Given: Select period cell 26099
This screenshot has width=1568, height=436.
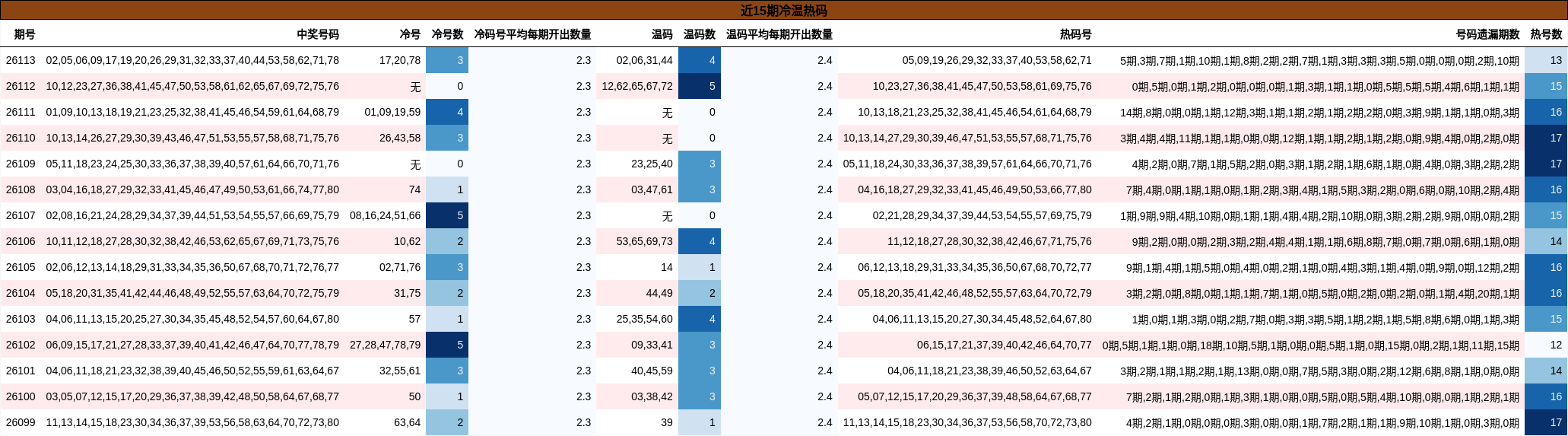Looking at the screenshot, I should (x=21, y=422).
